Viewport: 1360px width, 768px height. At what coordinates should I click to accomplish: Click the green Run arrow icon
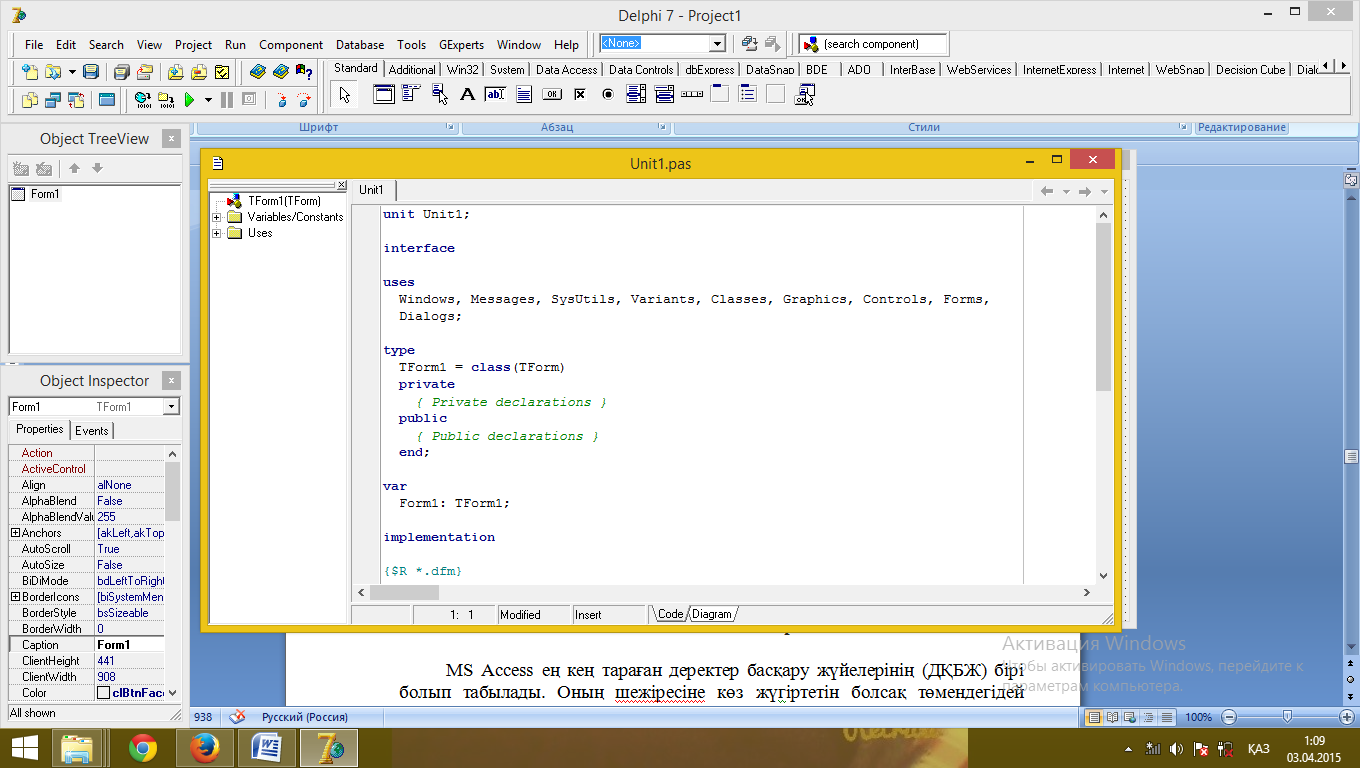tap(189, 99)
